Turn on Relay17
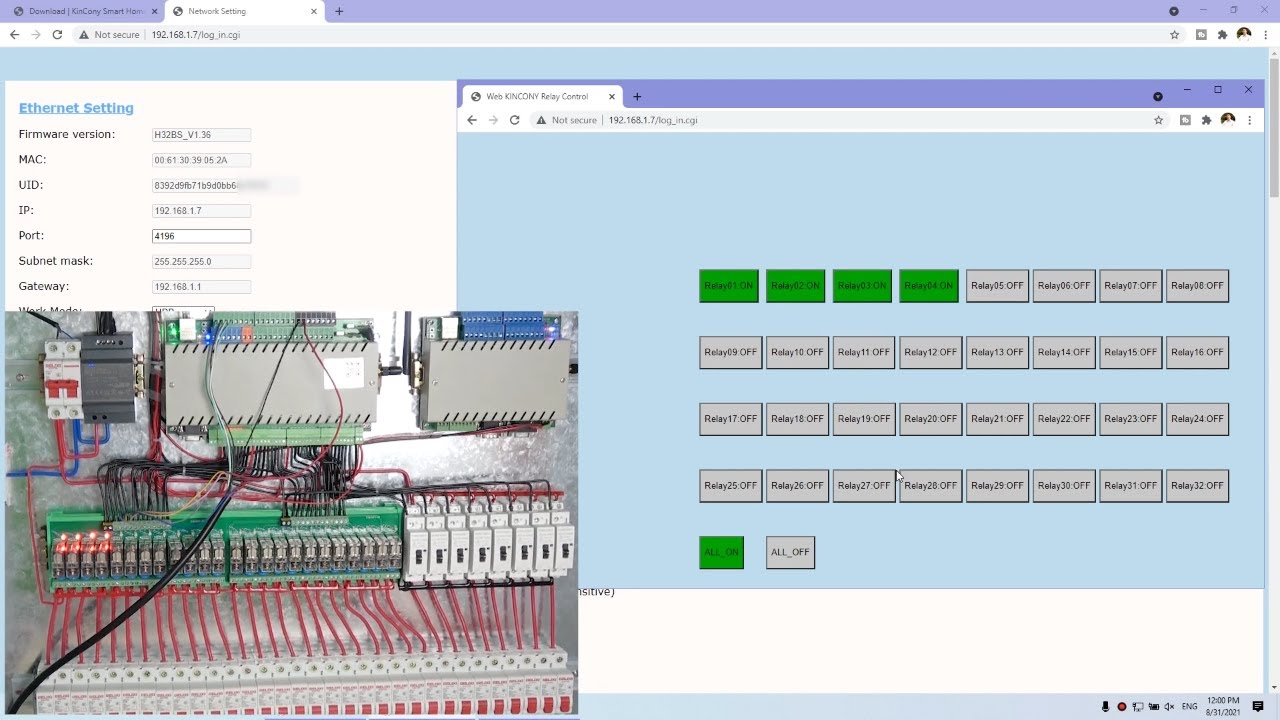The image size is (1280, 720). pos(730,419)
